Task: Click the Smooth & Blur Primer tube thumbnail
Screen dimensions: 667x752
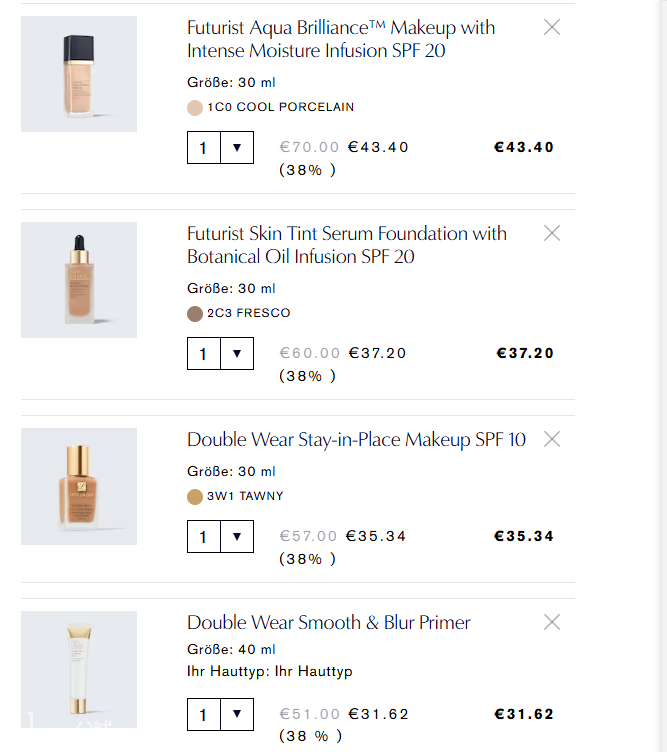Action: (79, 668)
